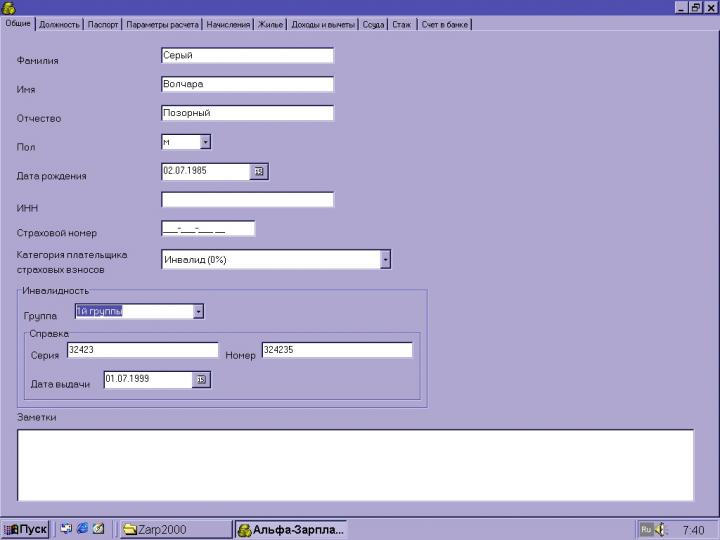Launch Internet Explorer from quick launch
This screenshot has height=540, width=720.
click(82, 529)
